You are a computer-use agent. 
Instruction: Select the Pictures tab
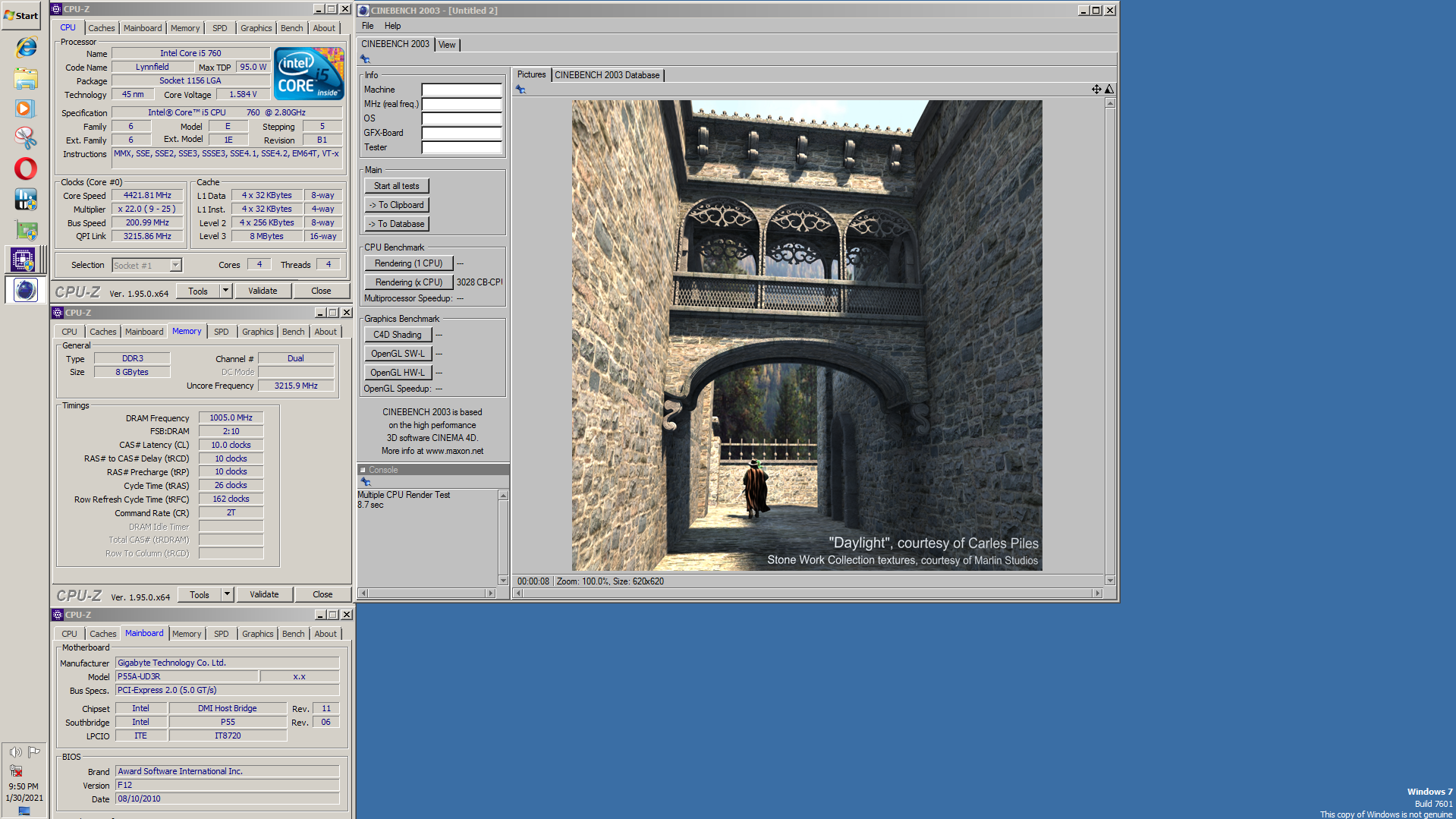pos(531,74)
